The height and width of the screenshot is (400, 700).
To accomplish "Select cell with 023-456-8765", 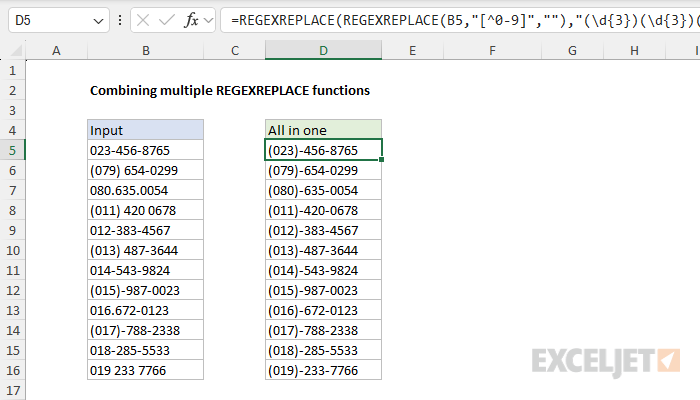I will (146, 150).
